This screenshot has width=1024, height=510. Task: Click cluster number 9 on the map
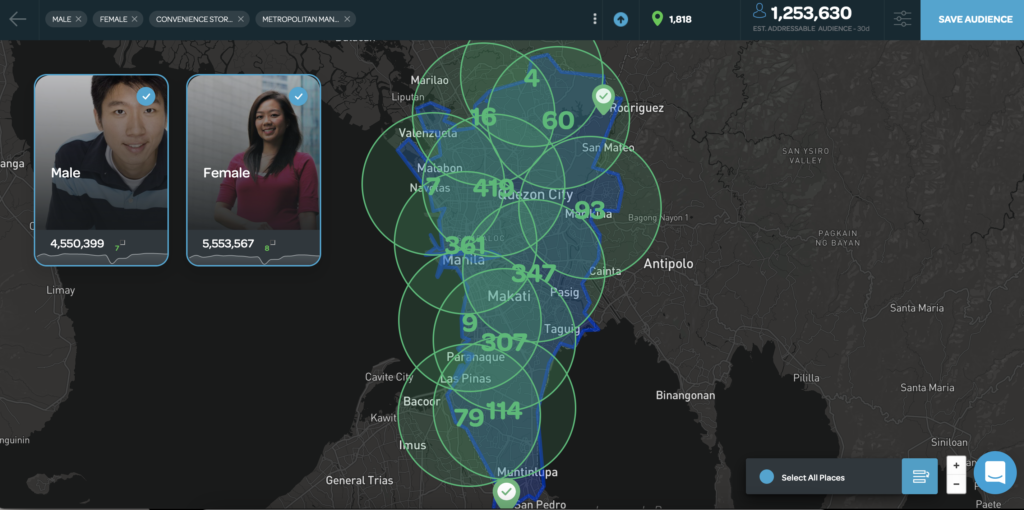click(x=470, y=323)
